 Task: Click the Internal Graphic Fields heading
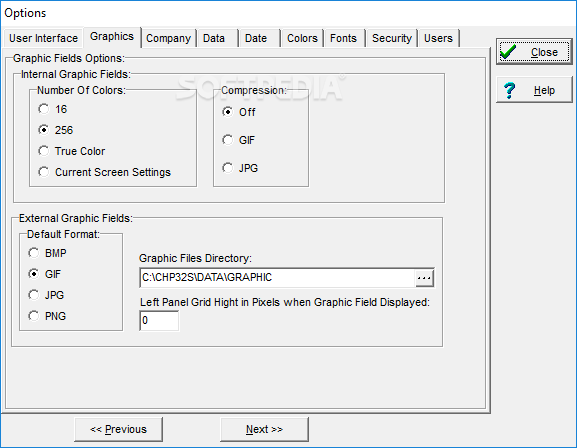[76, 74]
